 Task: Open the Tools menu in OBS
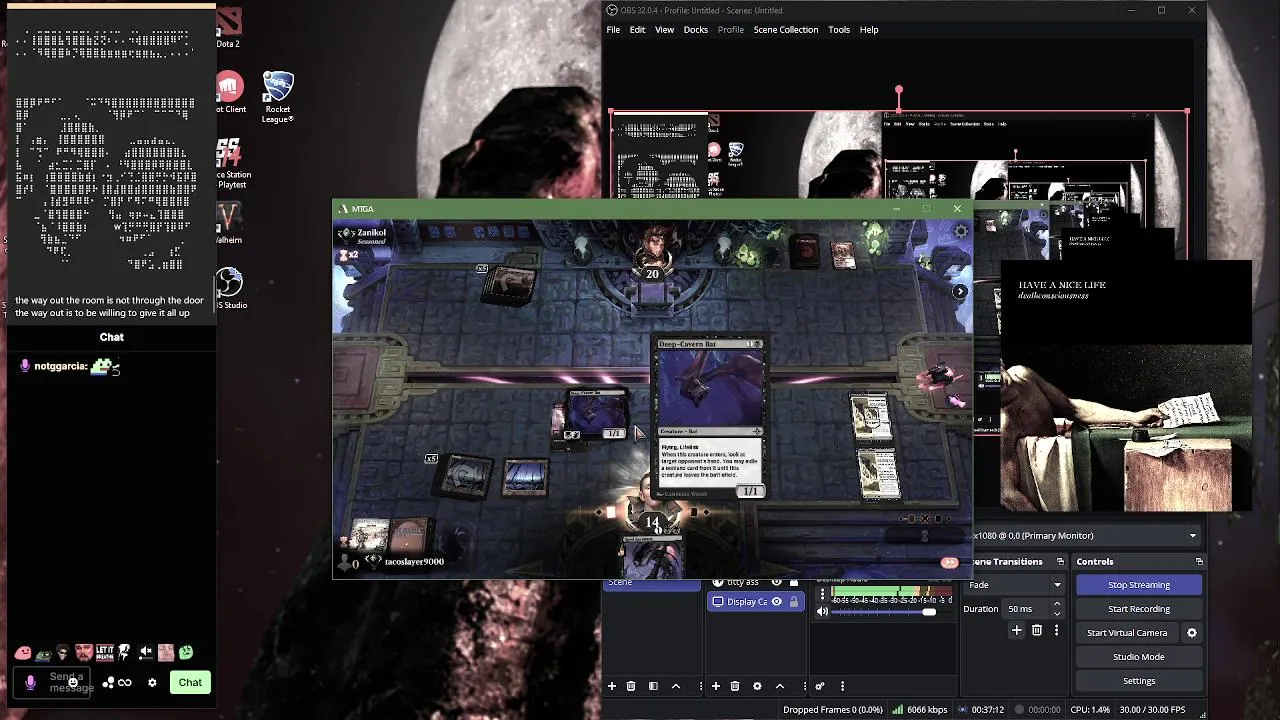tap(839, 30)
